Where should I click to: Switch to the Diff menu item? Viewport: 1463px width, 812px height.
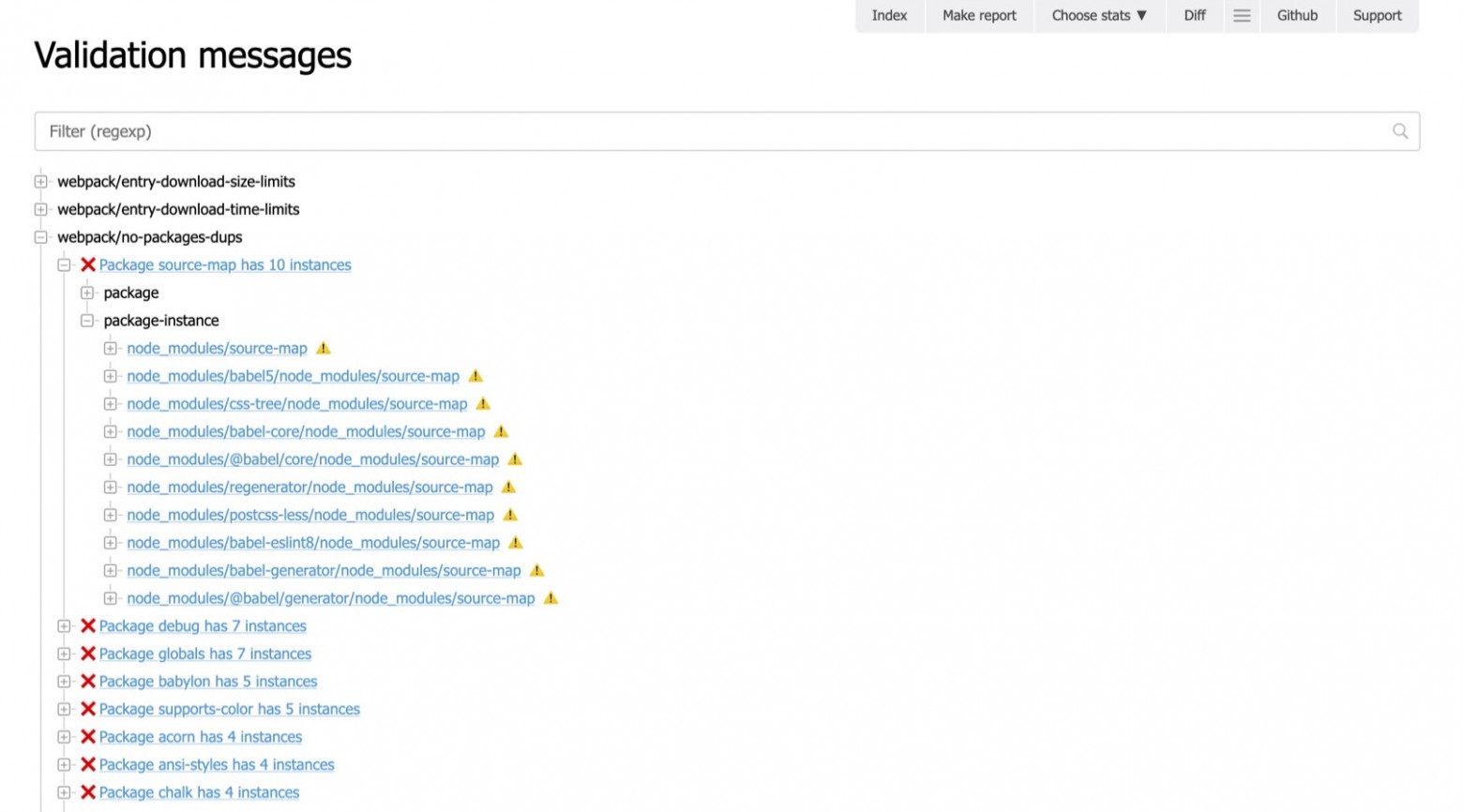(x=1194, y=15)
